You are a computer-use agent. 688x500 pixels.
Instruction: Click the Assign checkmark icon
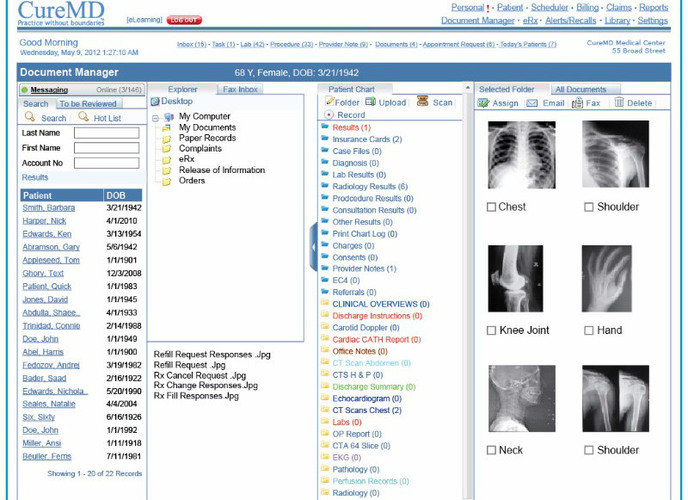[x=484, y=103]
